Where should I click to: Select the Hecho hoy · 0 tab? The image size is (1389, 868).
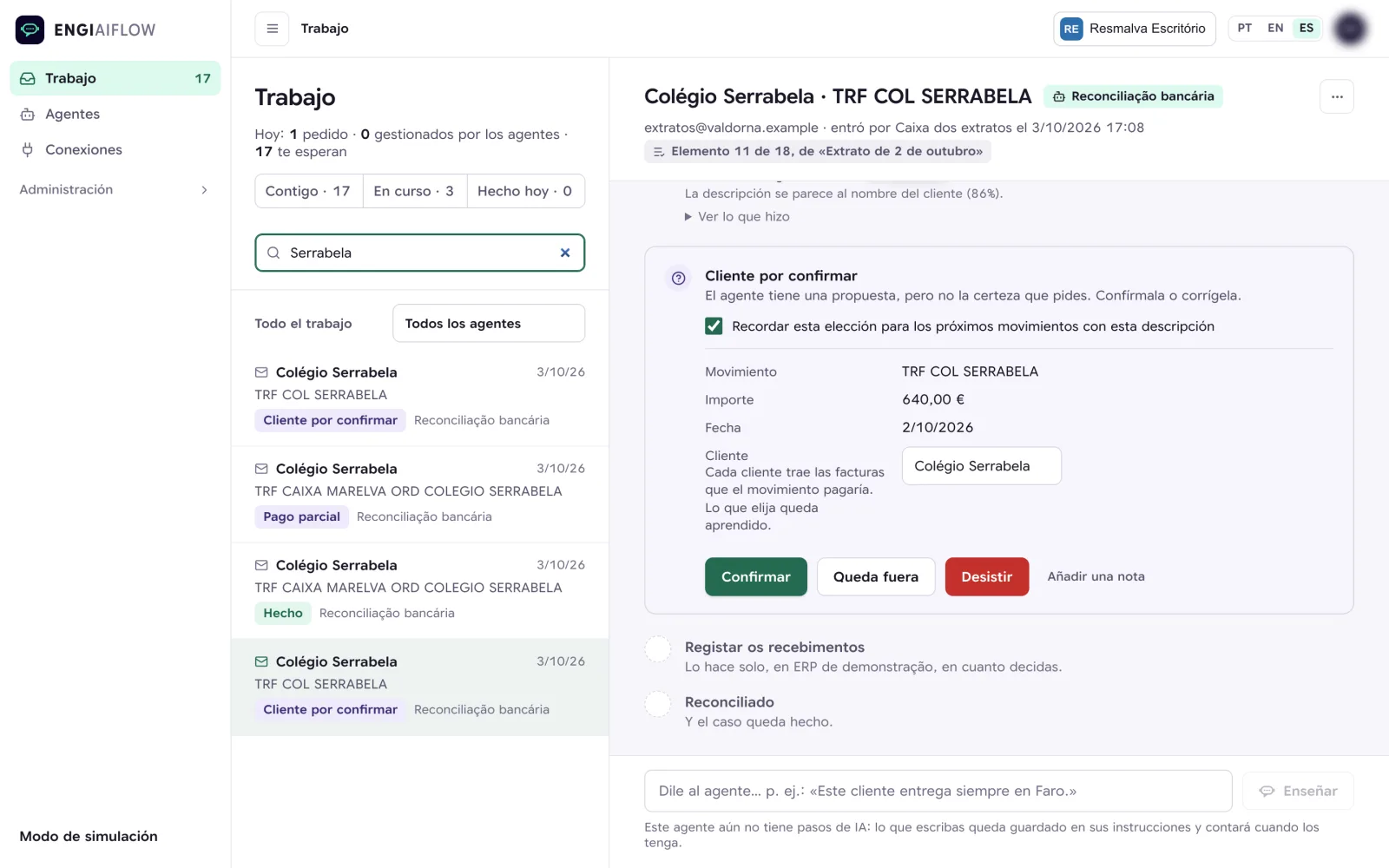[525, 191]
